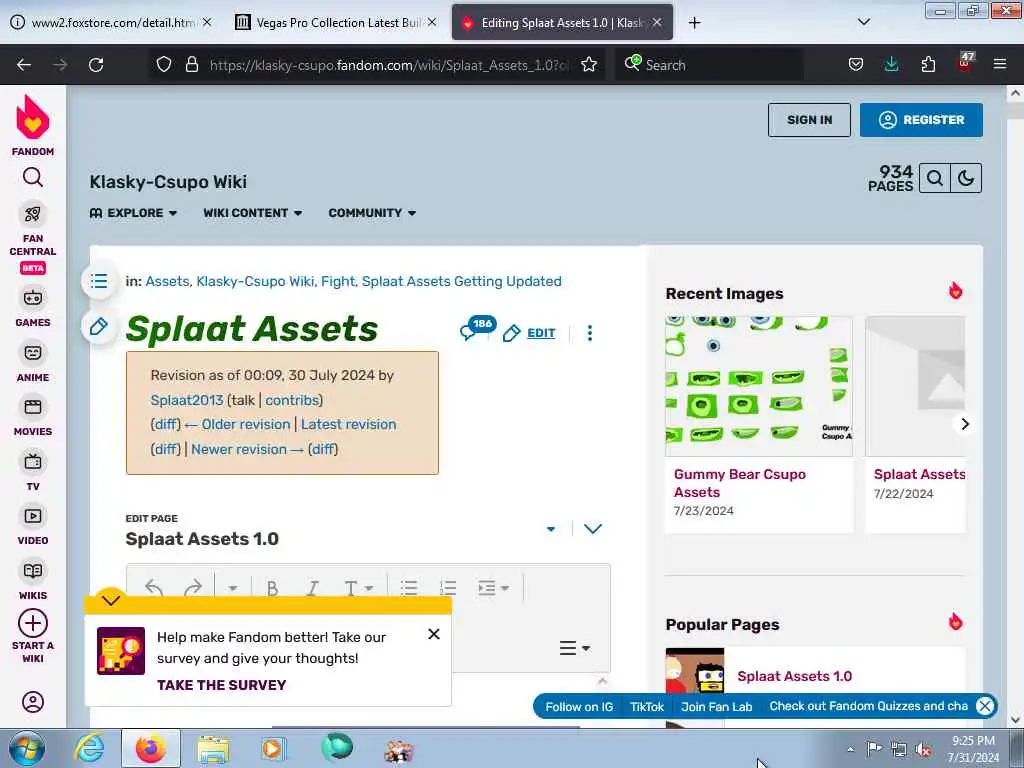Click the Start a Wiki plus icon
This screenshot has height=768, width=1024.
tap(33, 623)
